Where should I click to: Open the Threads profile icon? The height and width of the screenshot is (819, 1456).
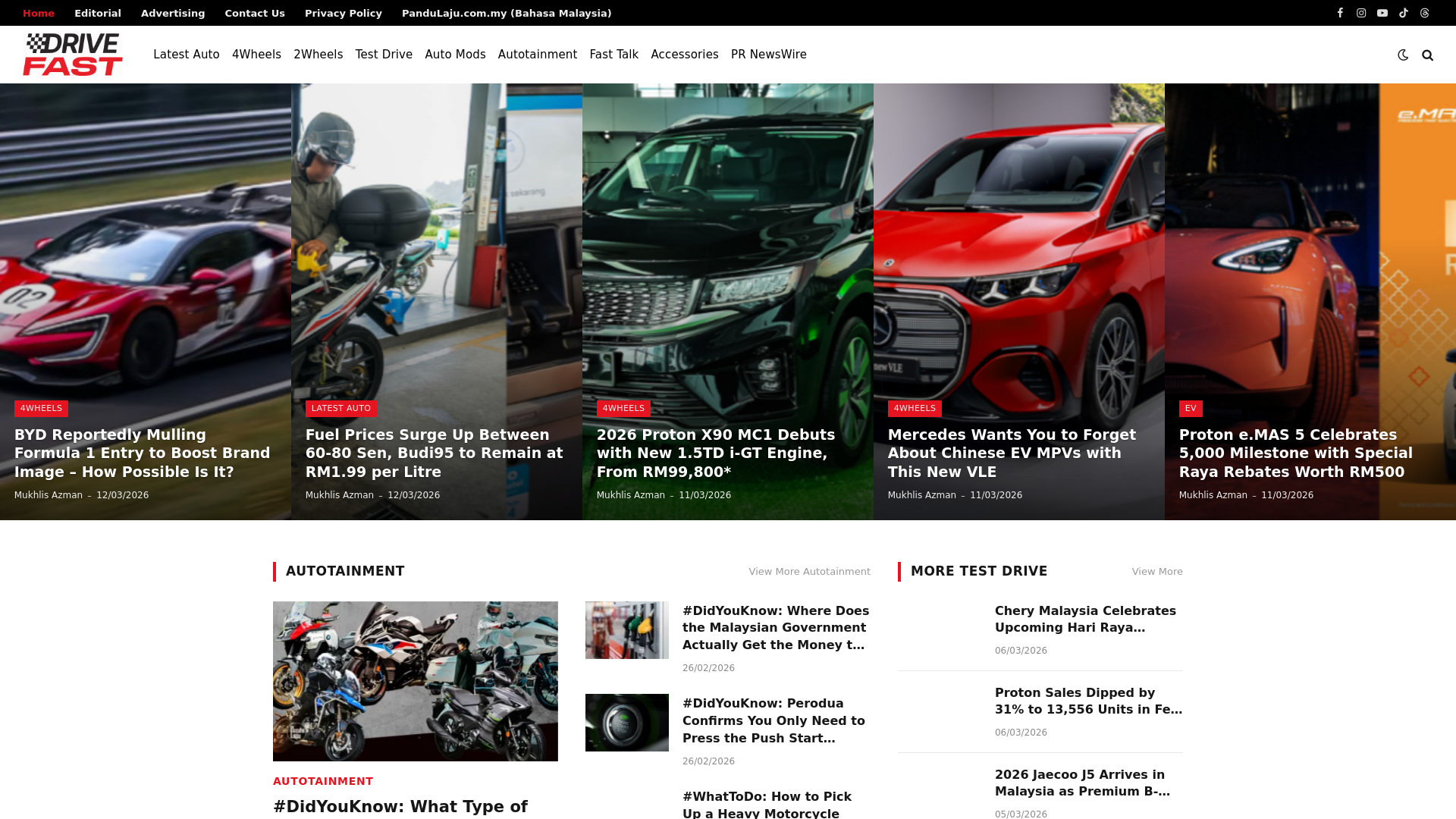(1425, 13)
